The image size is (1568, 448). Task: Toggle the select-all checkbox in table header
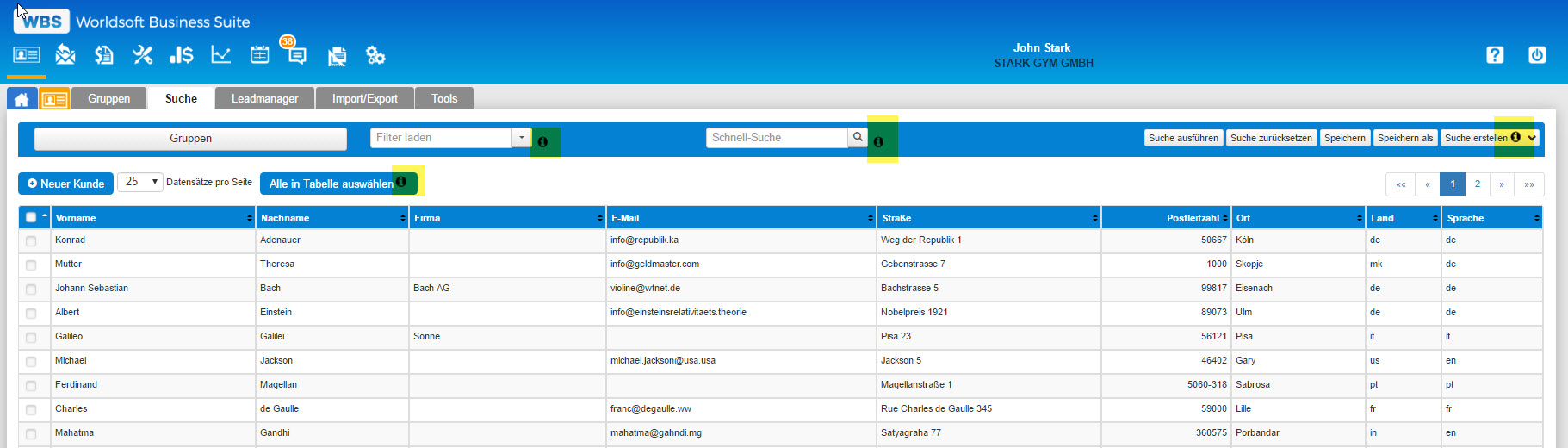31,217
